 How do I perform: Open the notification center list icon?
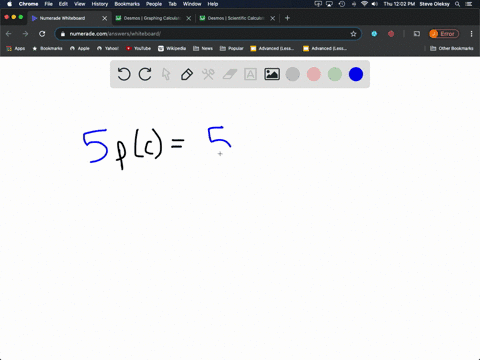(469, 4)
